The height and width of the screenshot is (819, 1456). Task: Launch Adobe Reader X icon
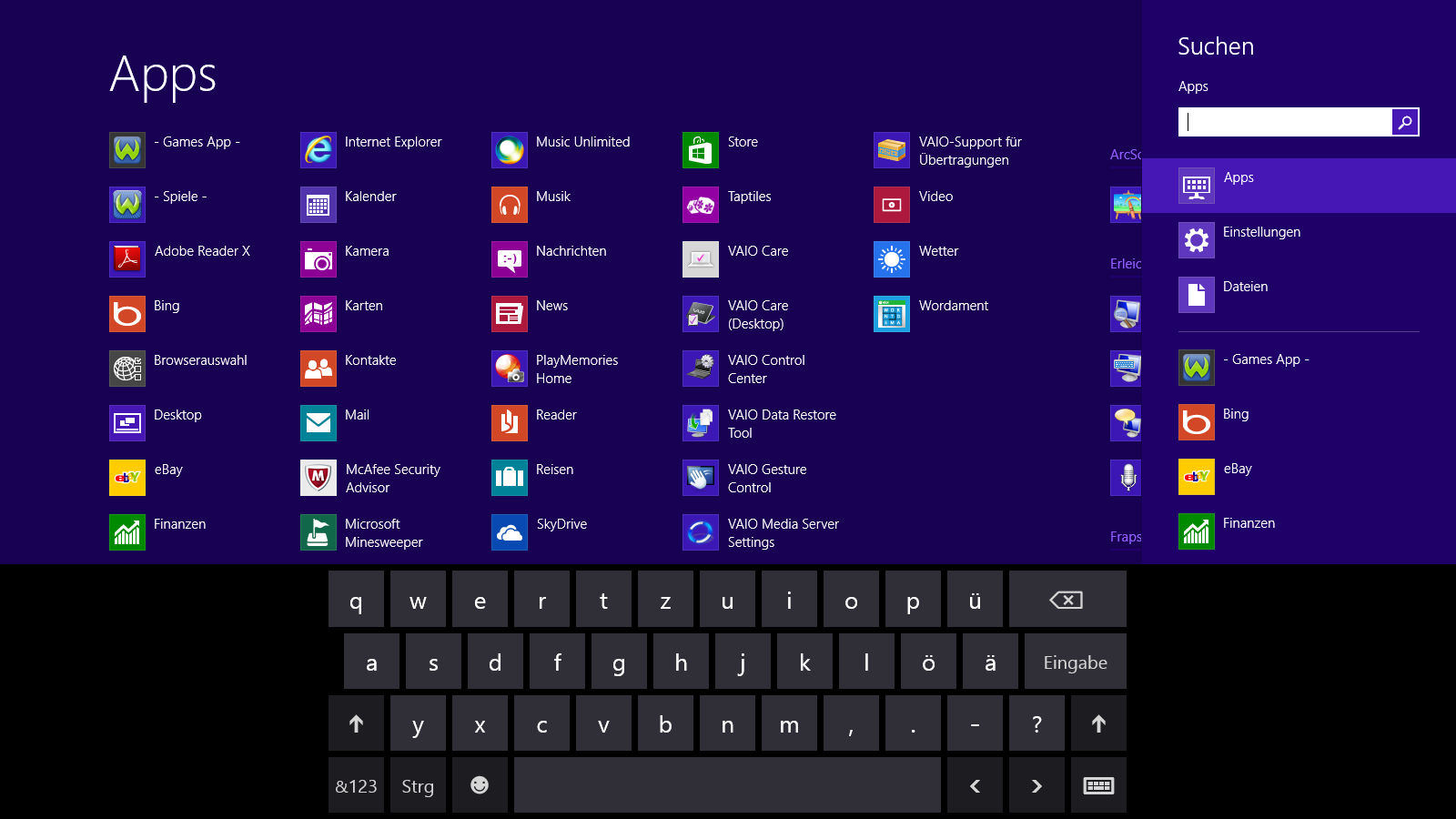pyautogui.click(x=127, y=259)
